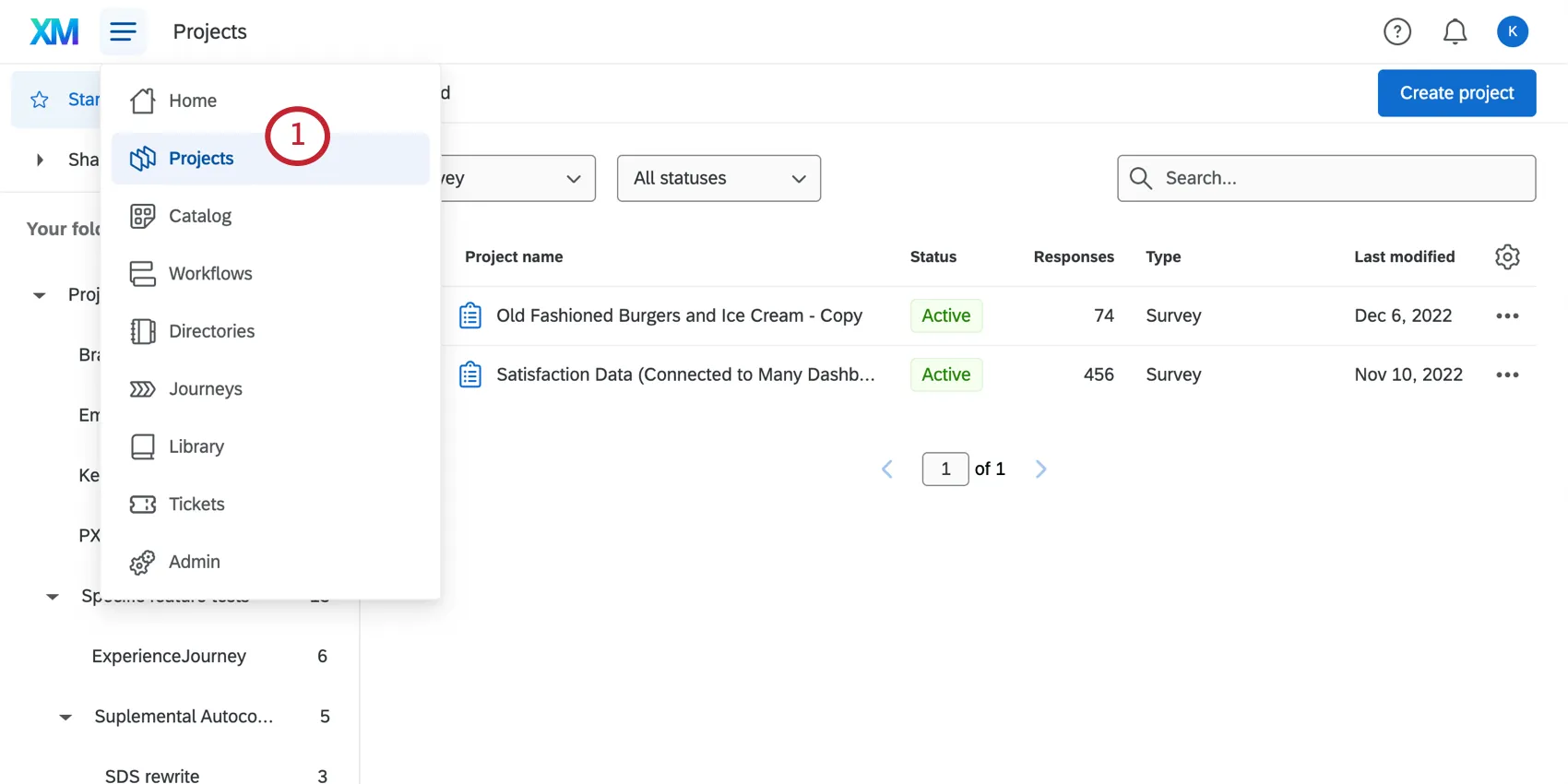Viewport: 1568px width, 784px height.
Task: Open Old Fashioned Burgers and Ice Cream survey
Action: click(679, 316)
